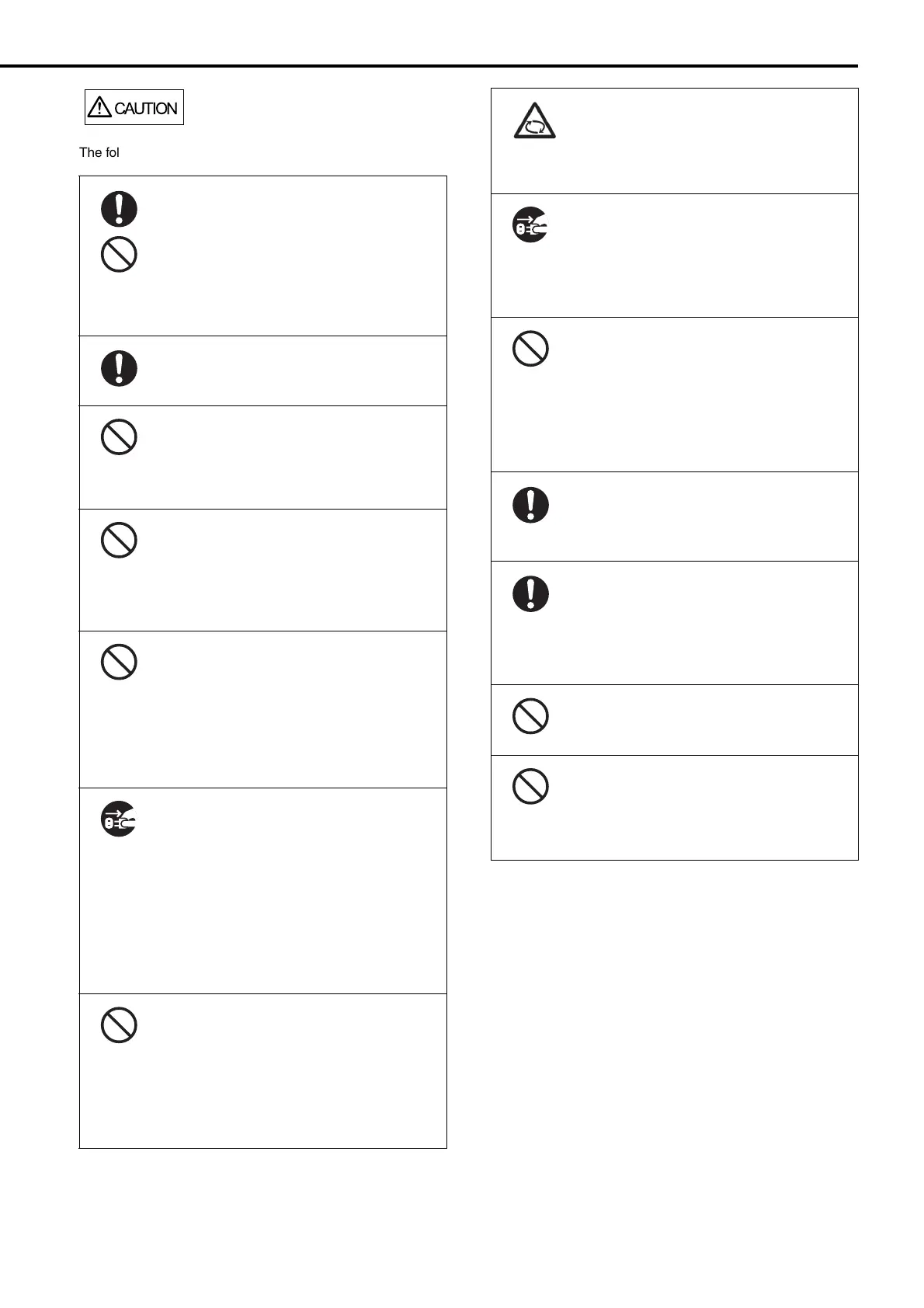924x1308 pixels.
Task: Click the unplug icon in the left column
Action: 119,819
